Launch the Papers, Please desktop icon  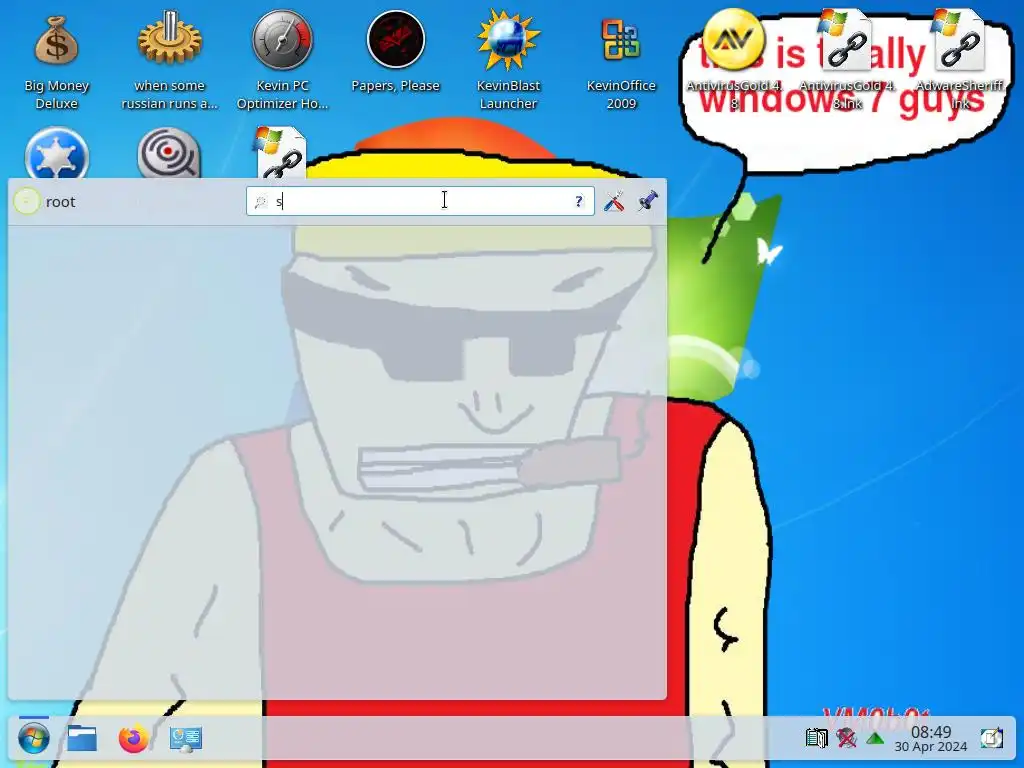[395, 40]
